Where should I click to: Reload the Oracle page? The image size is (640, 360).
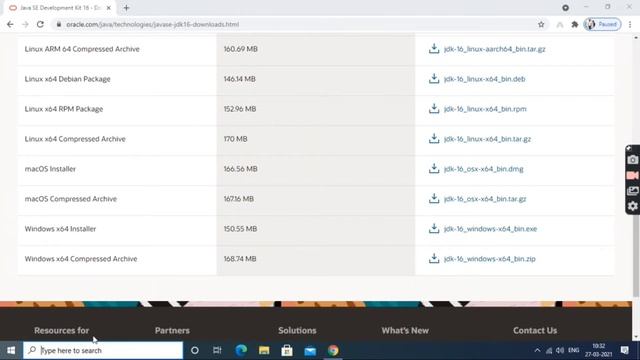[40, 24]
